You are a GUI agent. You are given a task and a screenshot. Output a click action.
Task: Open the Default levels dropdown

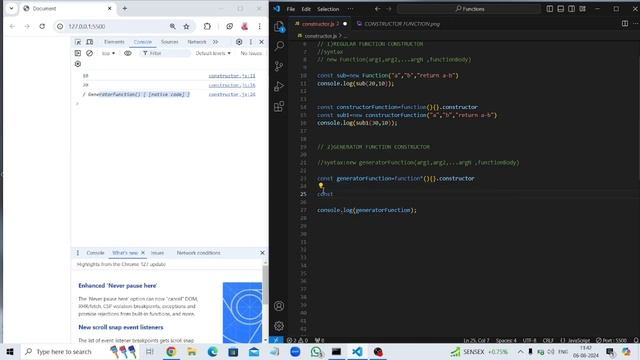213,53
